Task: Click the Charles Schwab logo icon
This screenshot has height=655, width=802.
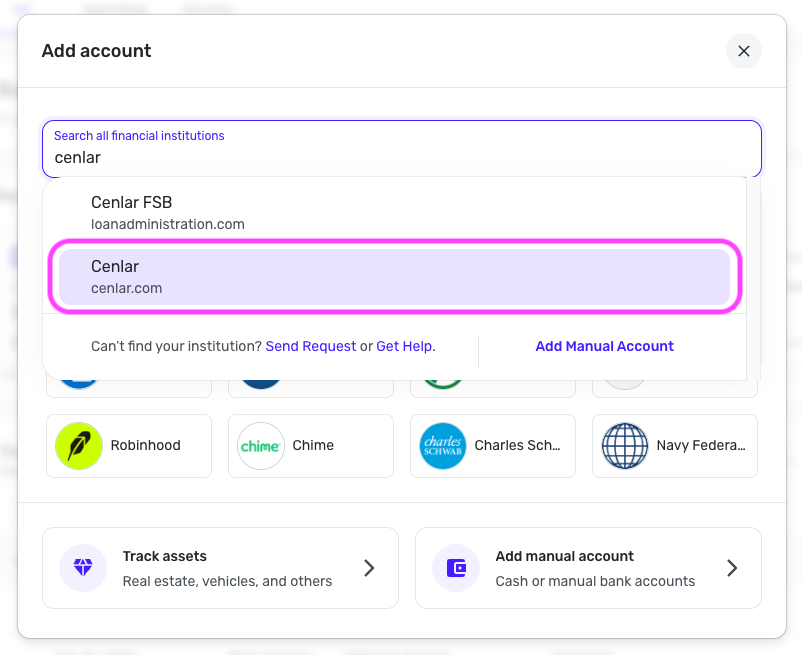Action: [x=443, y=446]
